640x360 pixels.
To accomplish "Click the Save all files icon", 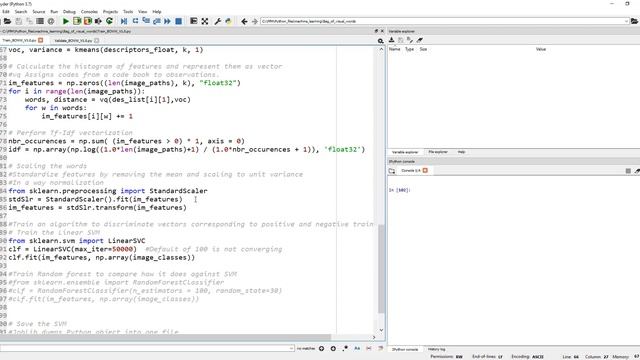I will tap(29, 21).
